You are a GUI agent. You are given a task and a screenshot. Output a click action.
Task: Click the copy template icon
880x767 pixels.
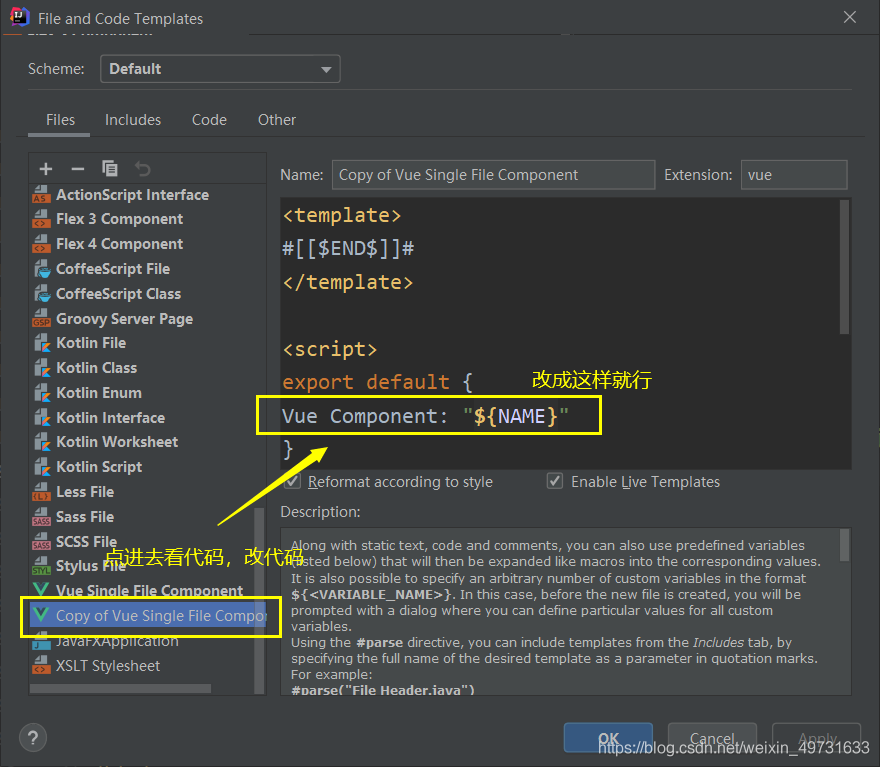coord(110,169)
